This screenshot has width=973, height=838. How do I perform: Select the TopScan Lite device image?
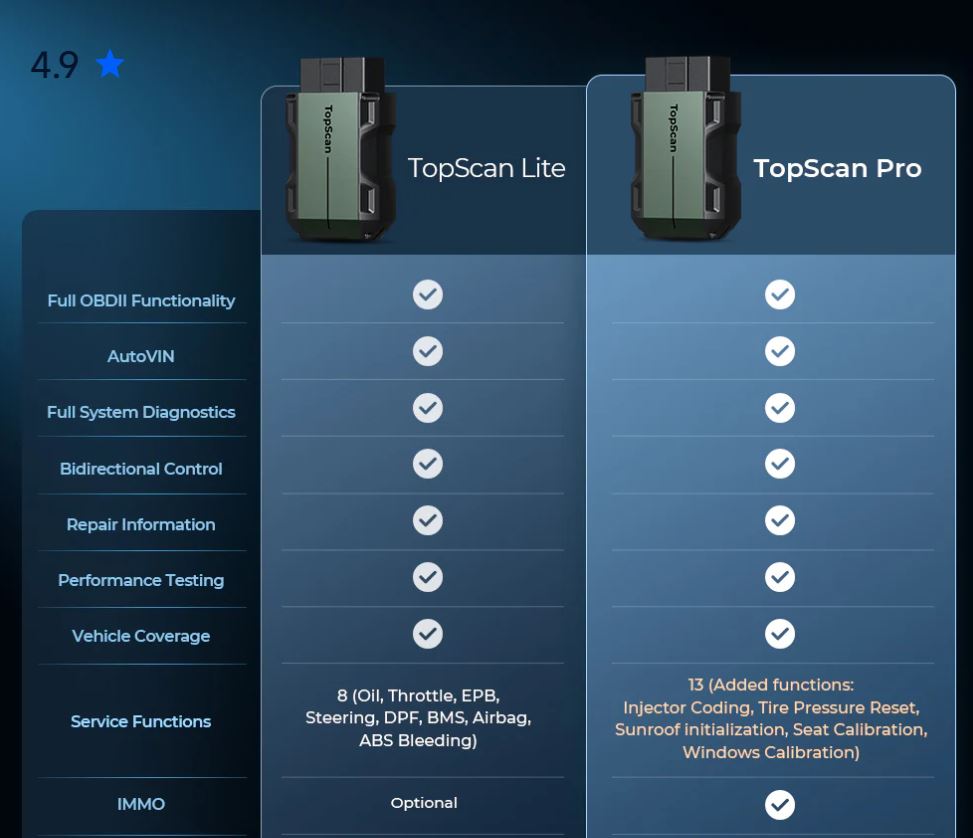click(340, 149)
